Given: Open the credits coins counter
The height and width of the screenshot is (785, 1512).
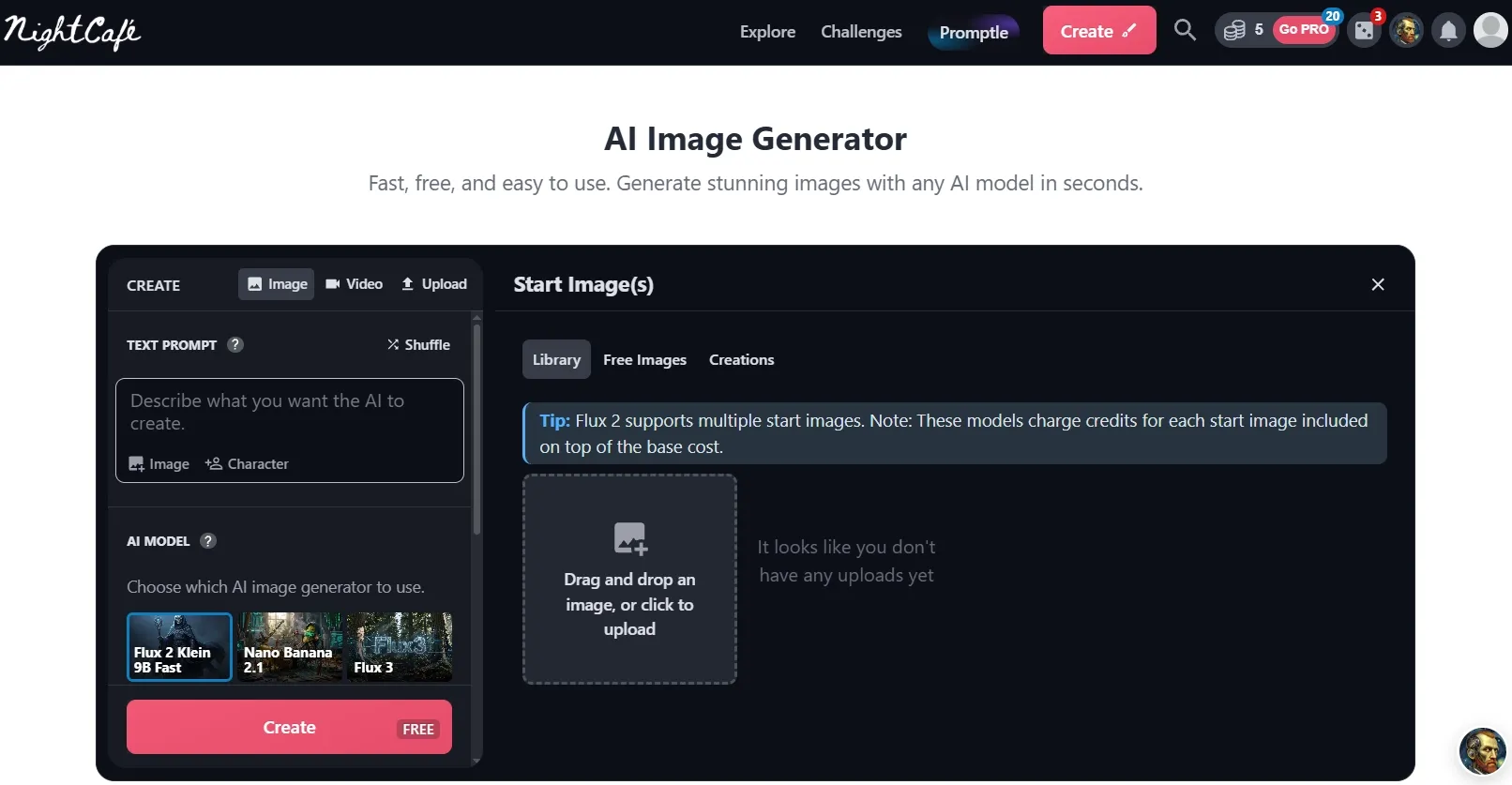Looking at the screenshot, I should coord(1244,30).
